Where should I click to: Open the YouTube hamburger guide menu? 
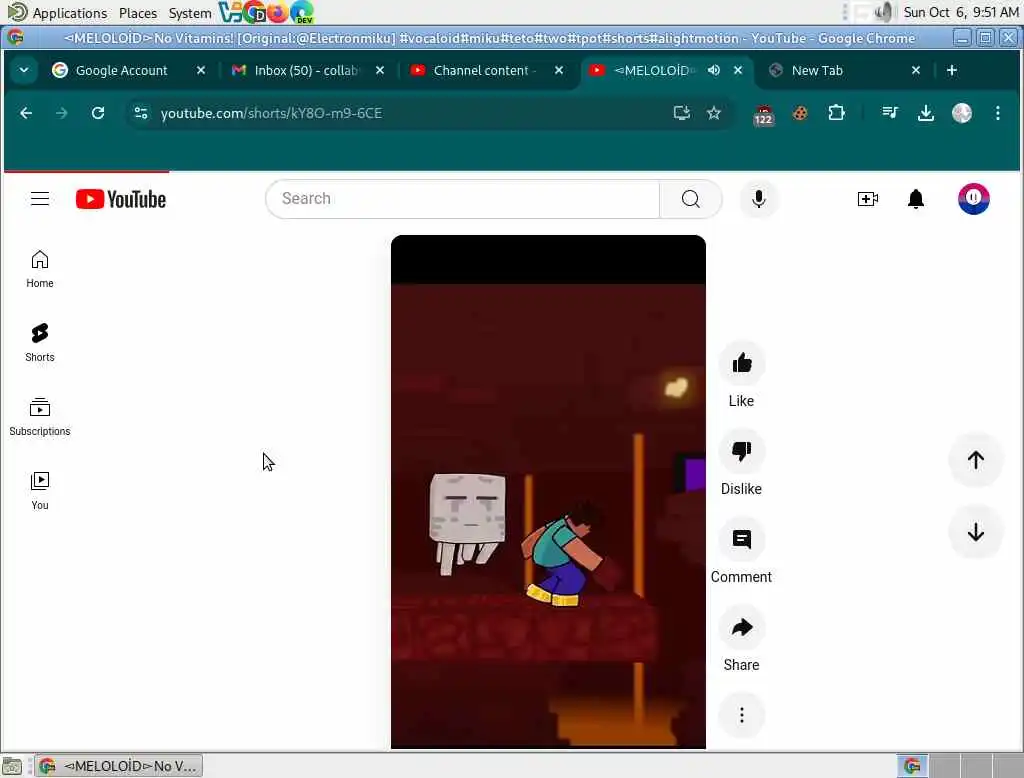pyautogui.click(x=40, y=199)
